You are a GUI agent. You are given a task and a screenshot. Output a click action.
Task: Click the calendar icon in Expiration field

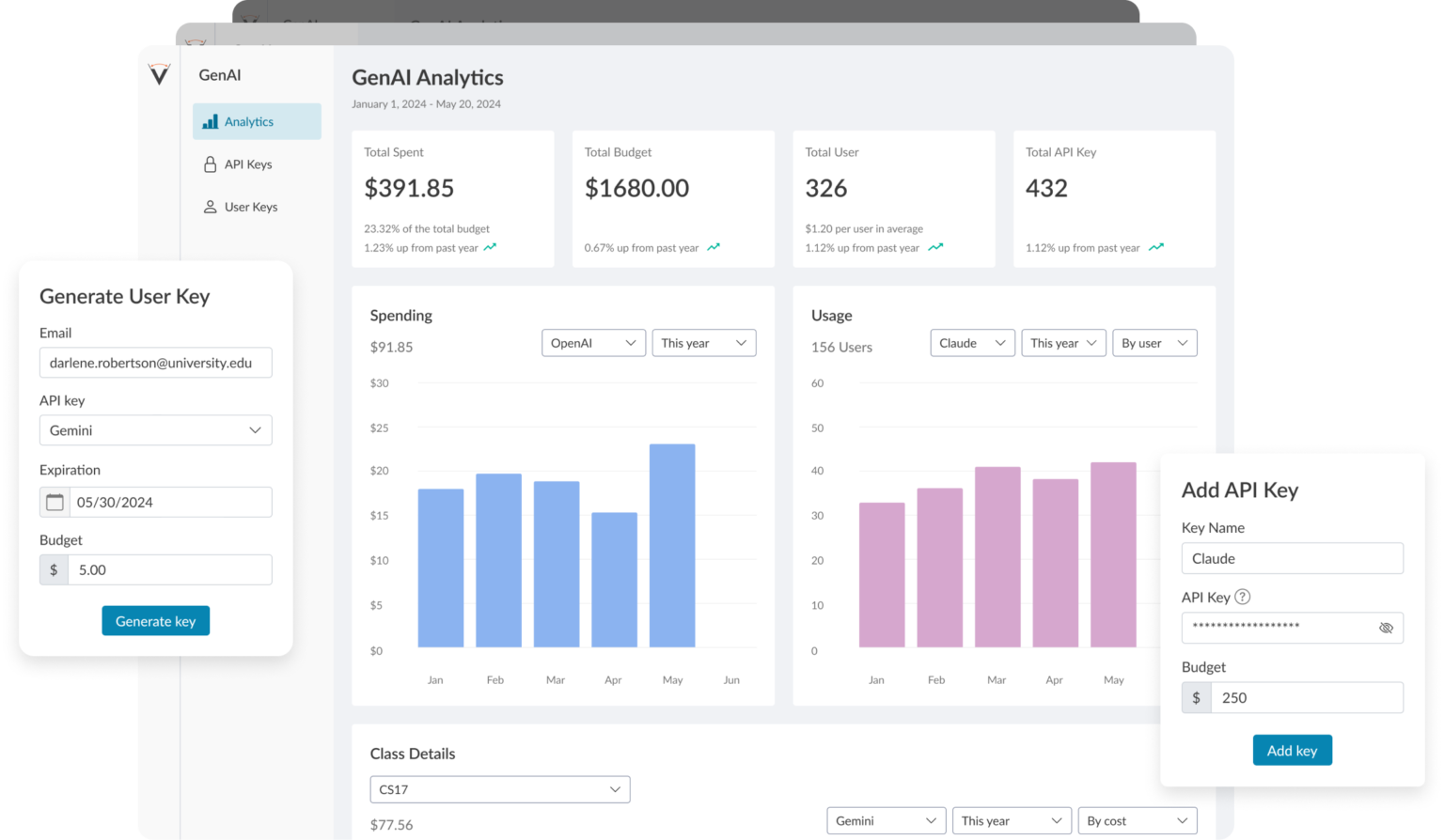[x=55, y=503]
